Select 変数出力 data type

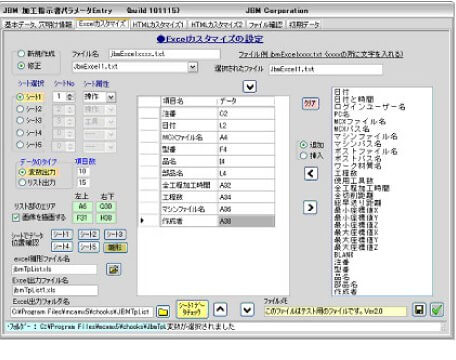[22, 172]
